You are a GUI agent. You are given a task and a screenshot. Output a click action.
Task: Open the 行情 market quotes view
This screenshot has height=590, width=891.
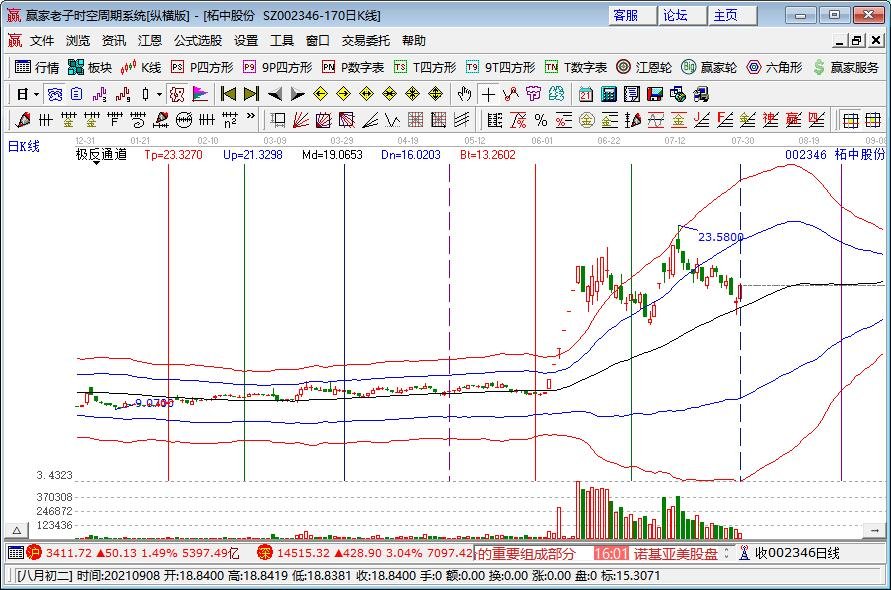click(x=38, y=67)
